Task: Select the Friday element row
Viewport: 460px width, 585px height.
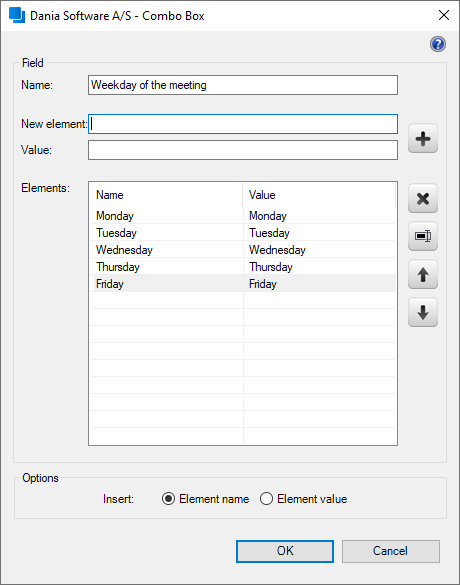Action: (242, 284)
